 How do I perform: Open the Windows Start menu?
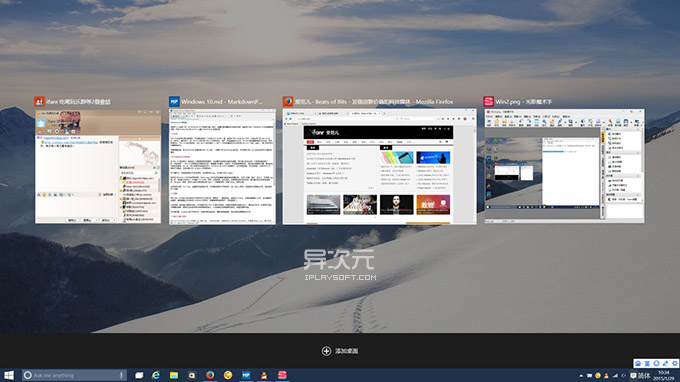(x=9, y=375)
